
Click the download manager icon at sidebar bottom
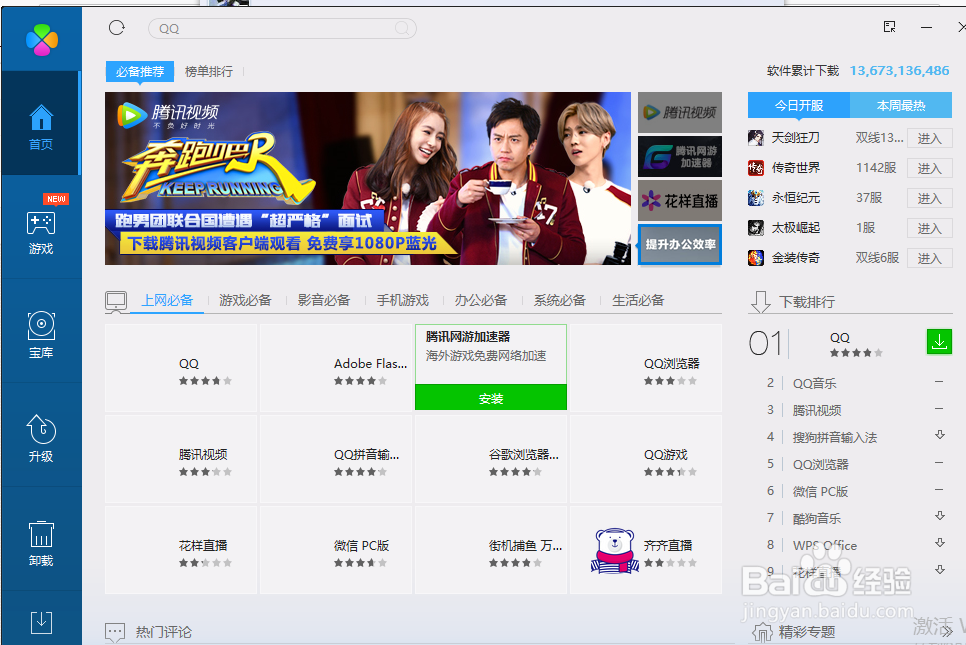tap(40, 622)
